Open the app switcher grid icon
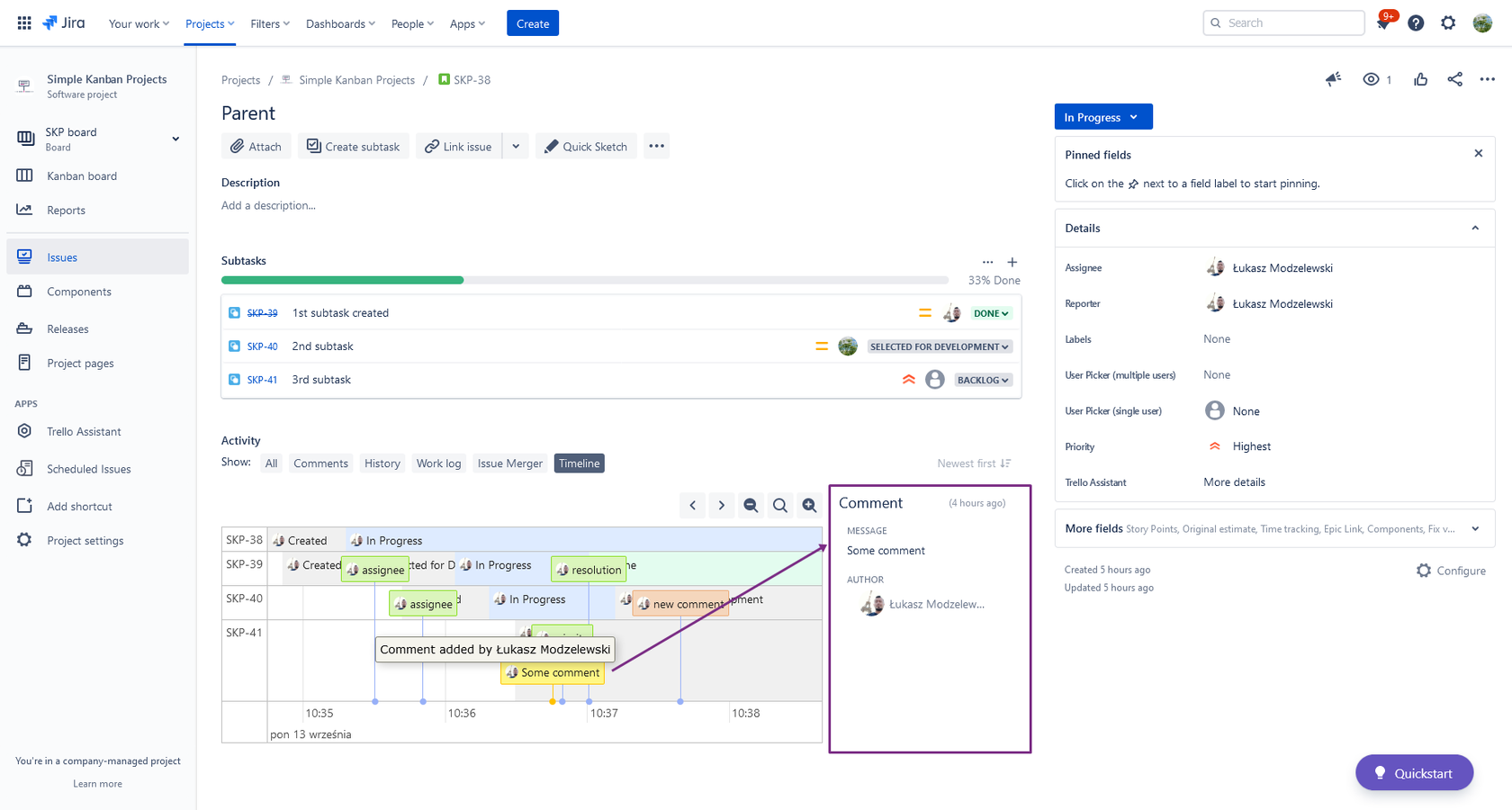This screenshot has height=810, width=1512. [24, 23]
